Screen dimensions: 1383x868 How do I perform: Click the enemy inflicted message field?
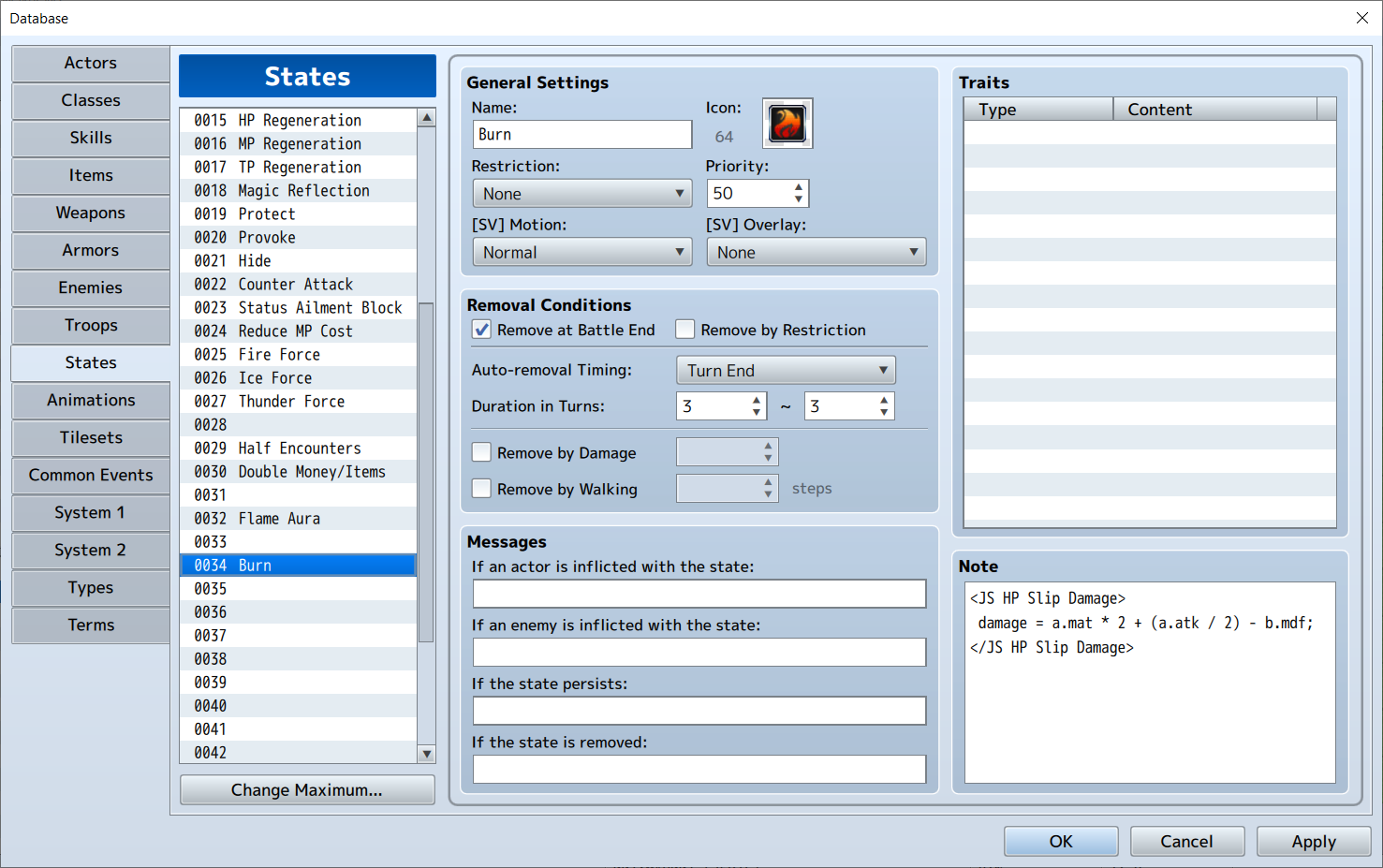pos(699,653)
